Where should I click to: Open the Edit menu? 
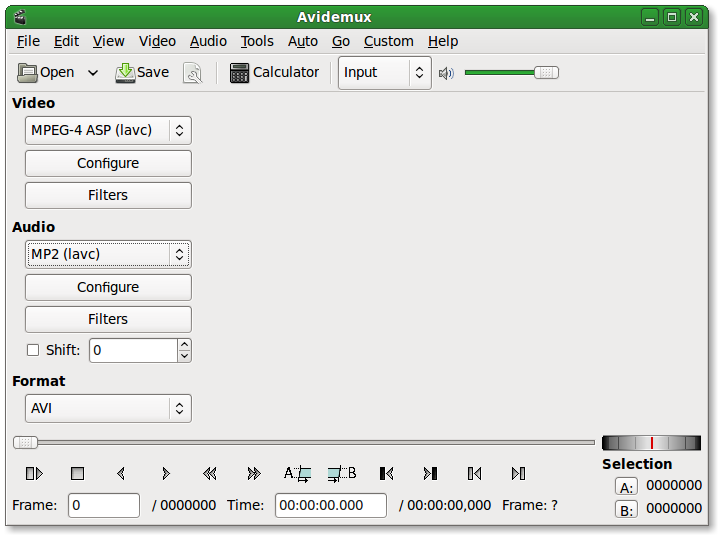[66, 41]
